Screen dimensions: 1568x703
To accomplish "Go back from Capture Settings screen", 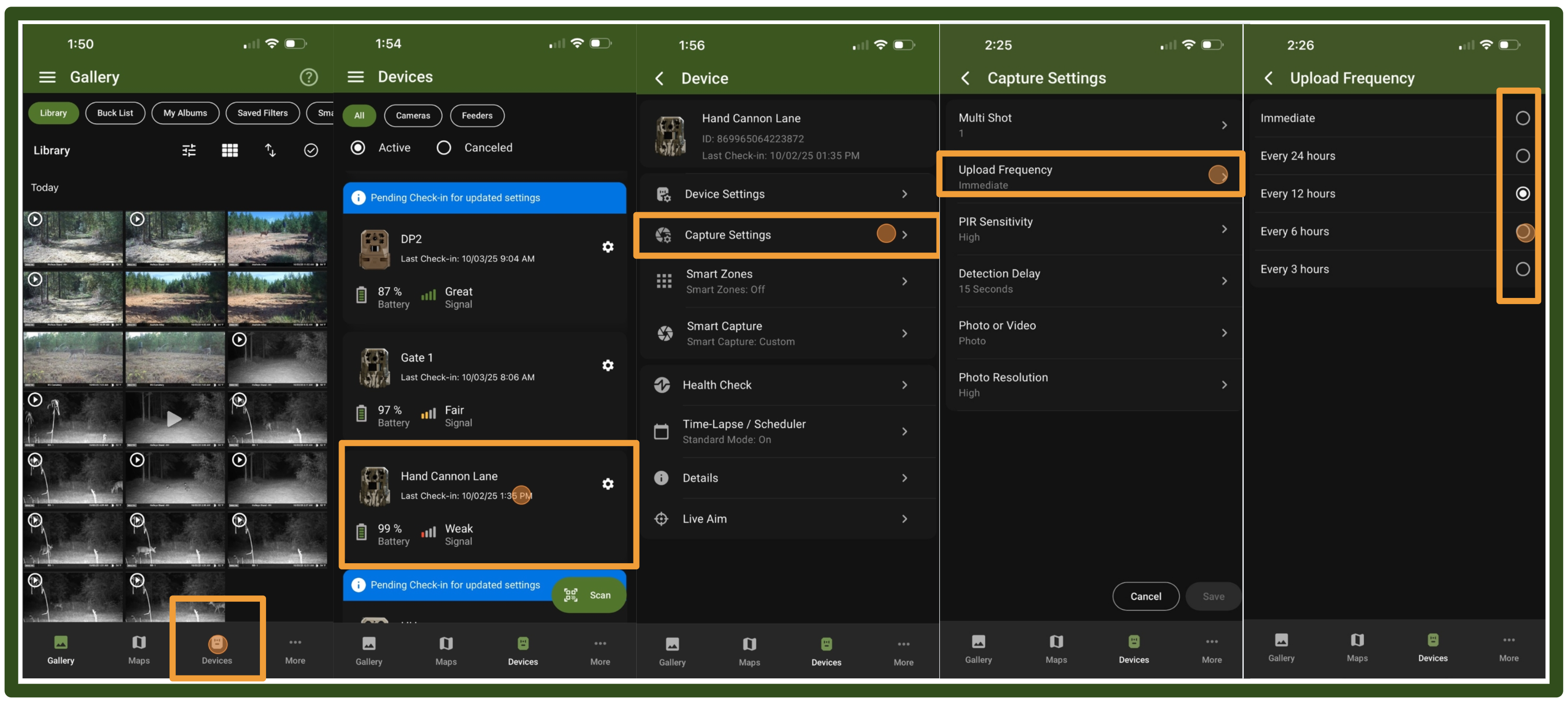I will coord(965,79).
